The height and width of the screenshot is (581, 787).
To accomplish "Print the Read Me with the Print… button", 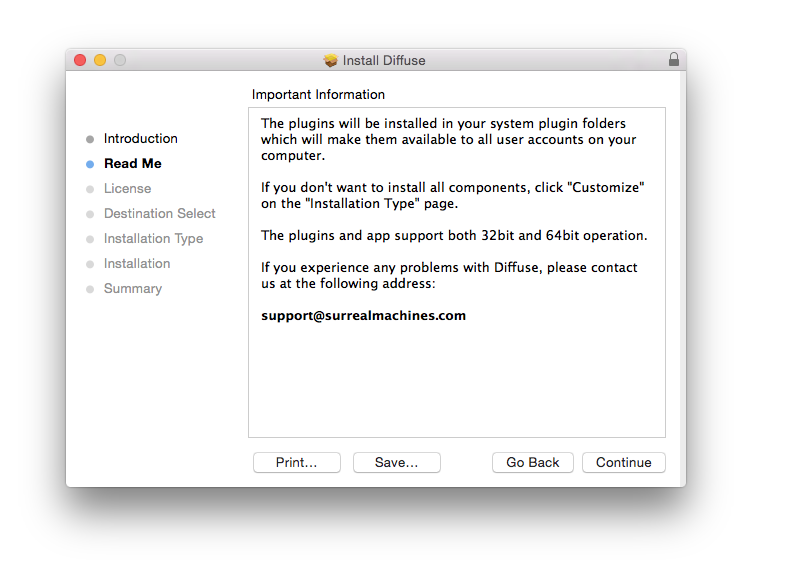I will (296, 462).
